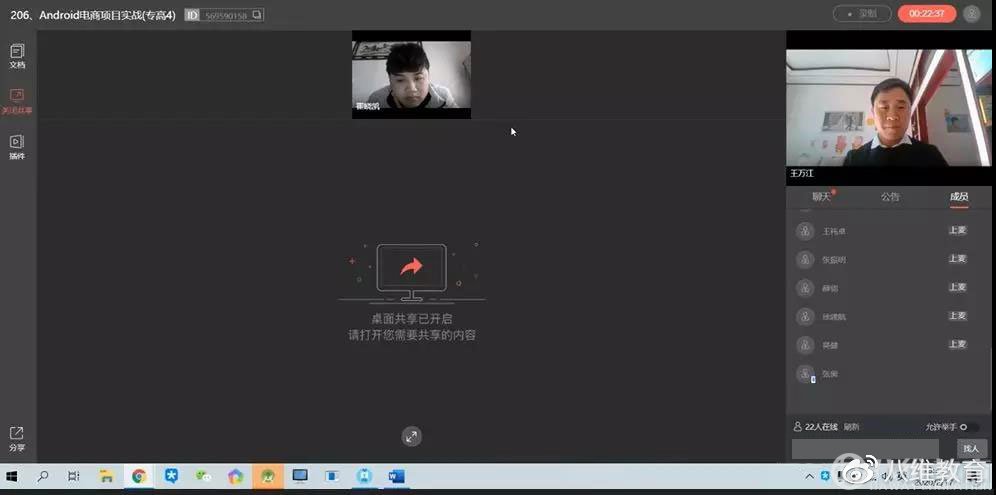Open the 插件 plugins sidebar icon
The width and height of the screenshot is (996, 495).
[x=17, y=146]
